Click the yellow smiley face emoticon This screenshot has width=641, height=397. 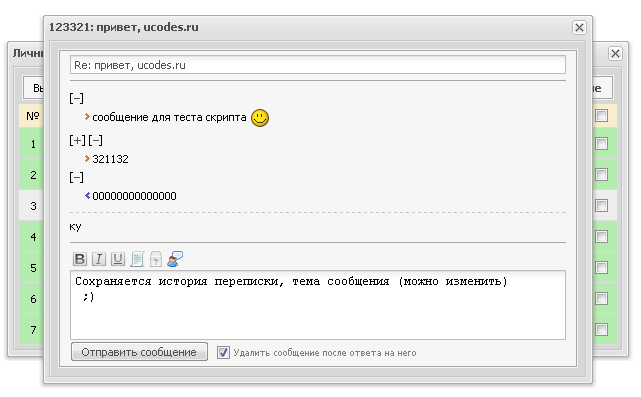coord(260,118)
